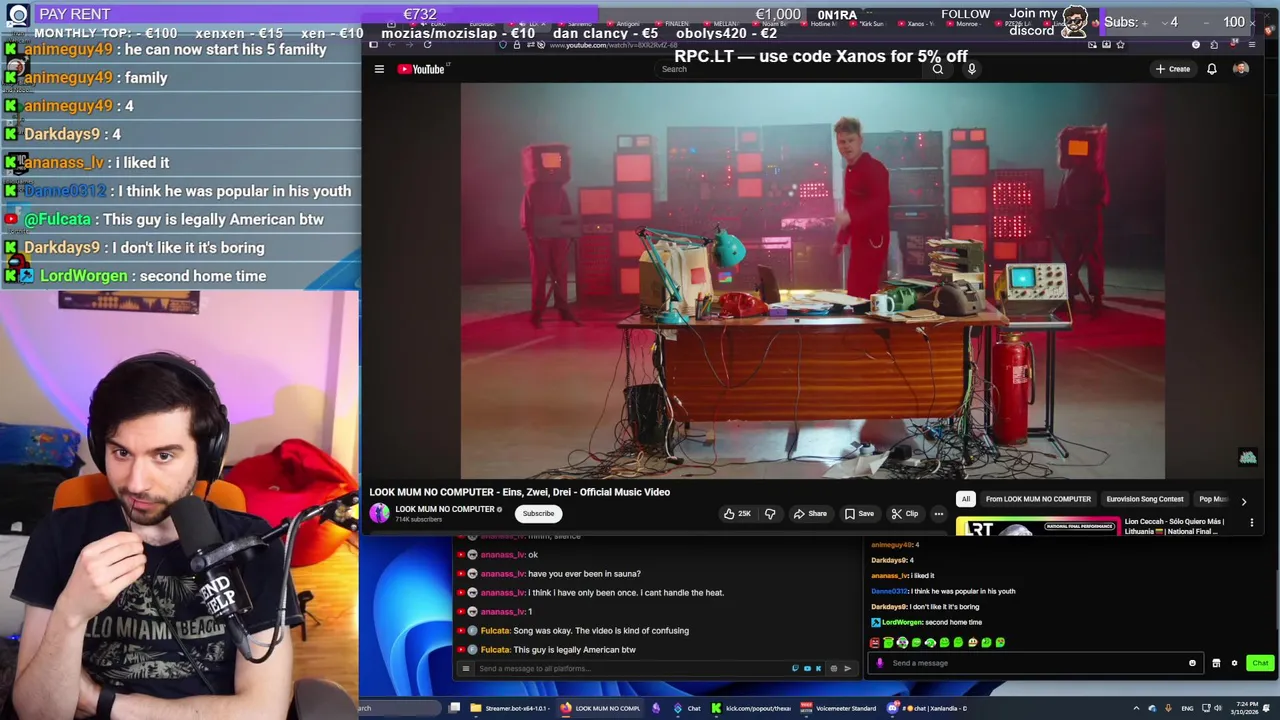Select the Eurovision Song Contest chip

point(1144,499)
